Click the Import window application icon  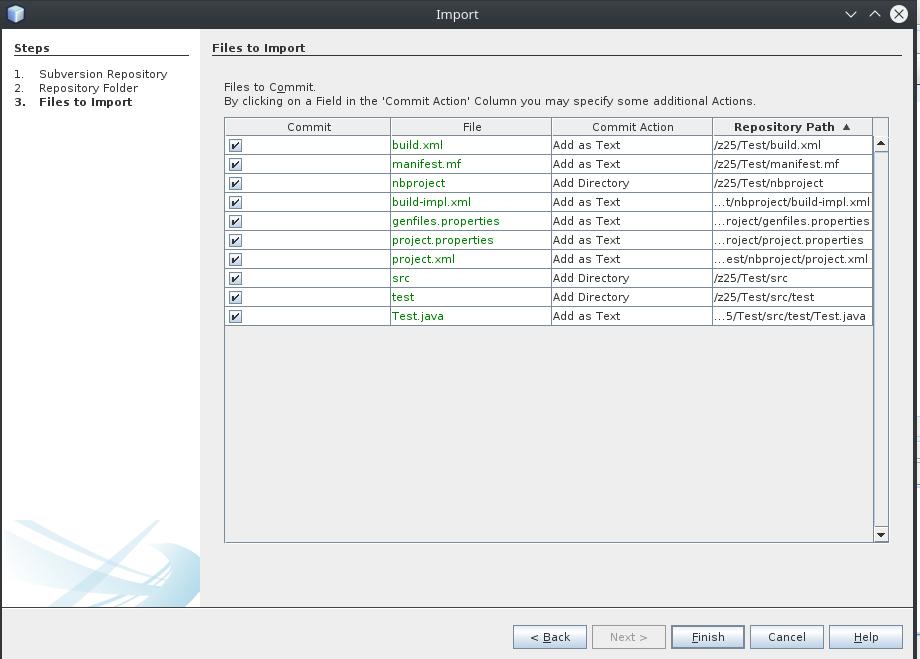16,13
